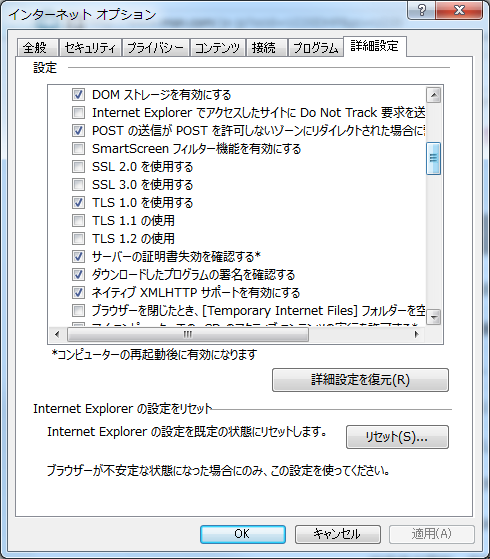Image resolution: width=490 pixels, height=559 pixels.
Task: Switch to the セキュリティ tab
Action: [90, 47]
